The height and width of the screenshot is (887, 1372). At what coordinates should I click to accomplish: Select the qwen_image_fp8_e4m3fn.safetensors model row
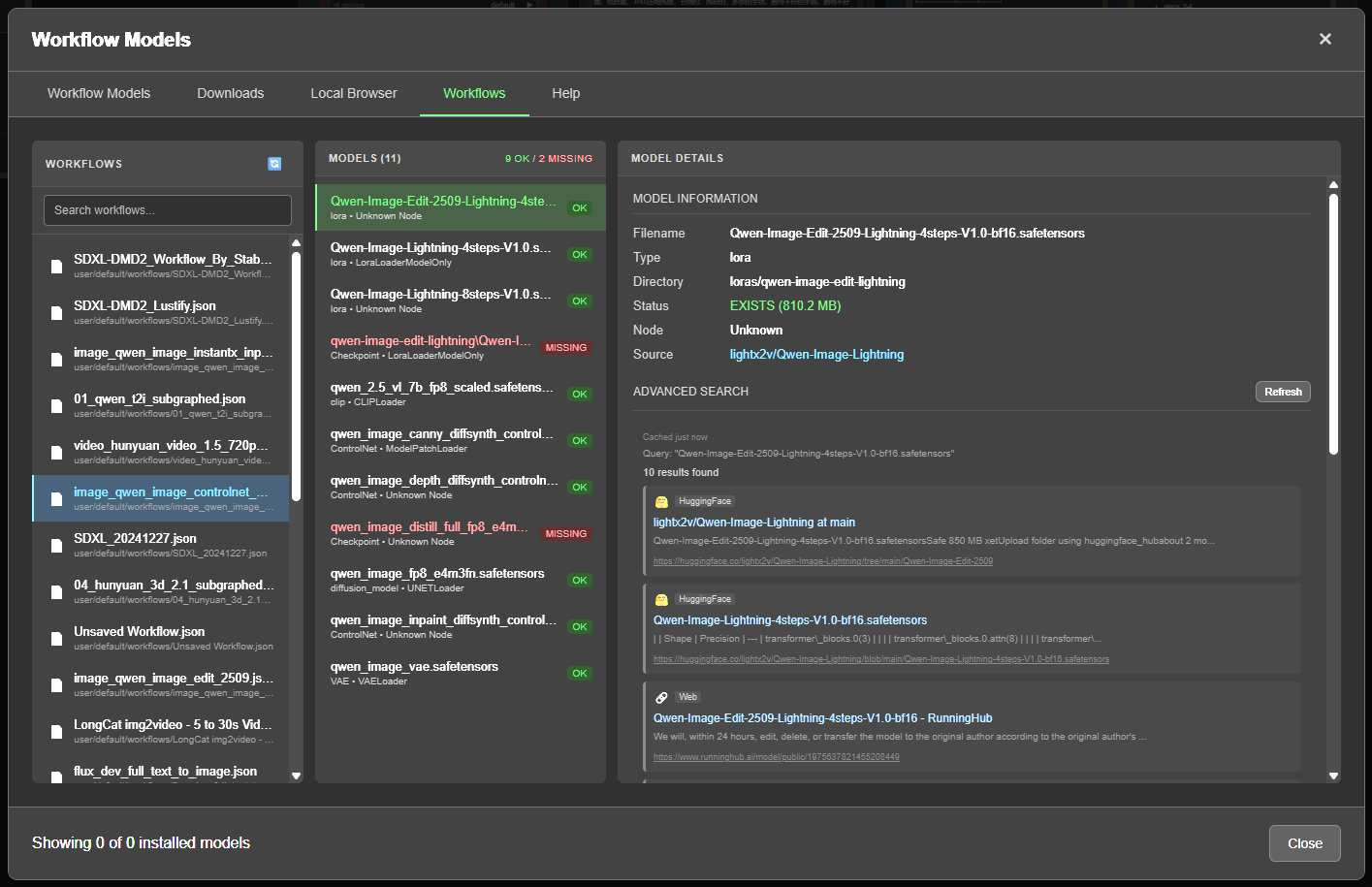[461, 580]
